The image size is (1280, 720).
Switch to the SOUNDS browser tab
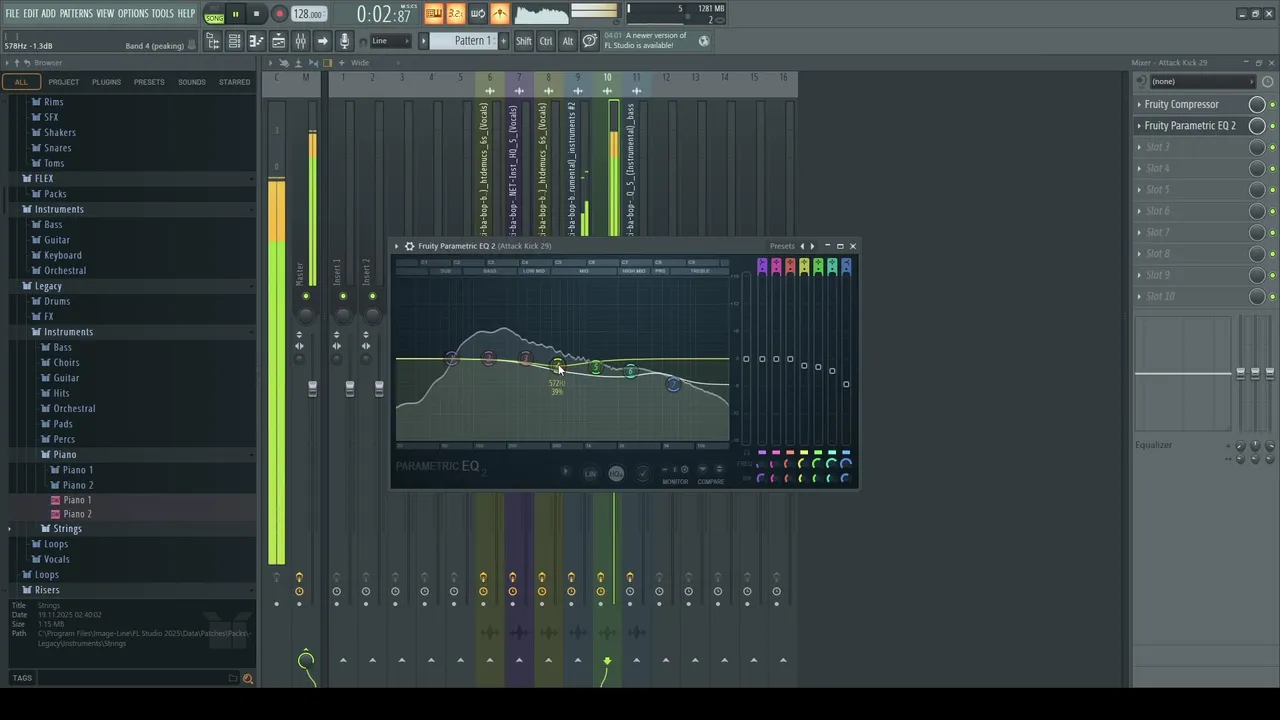click(191, 82)
